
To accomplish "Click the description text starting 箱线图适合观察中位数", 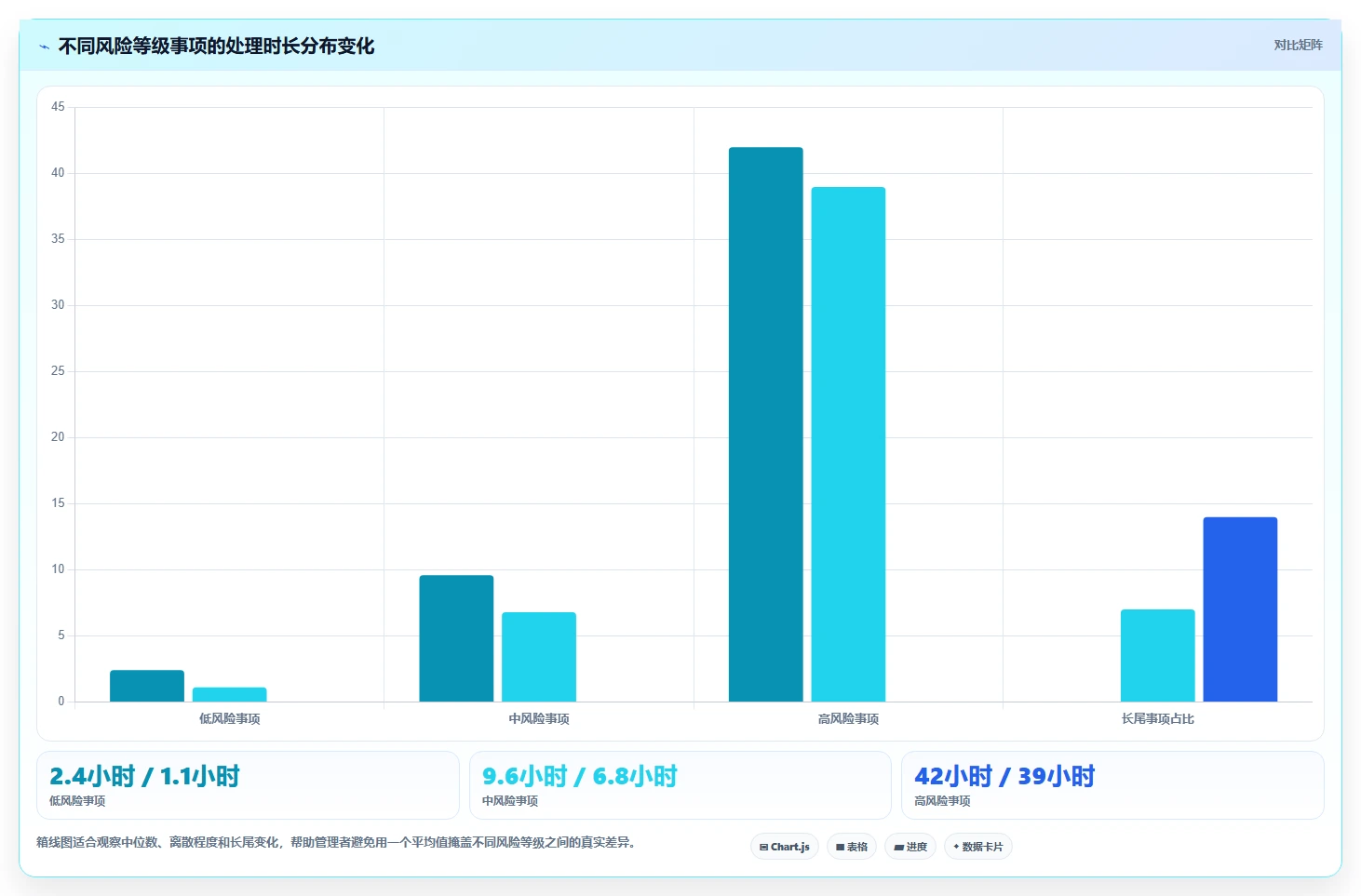I will (336, 842).
